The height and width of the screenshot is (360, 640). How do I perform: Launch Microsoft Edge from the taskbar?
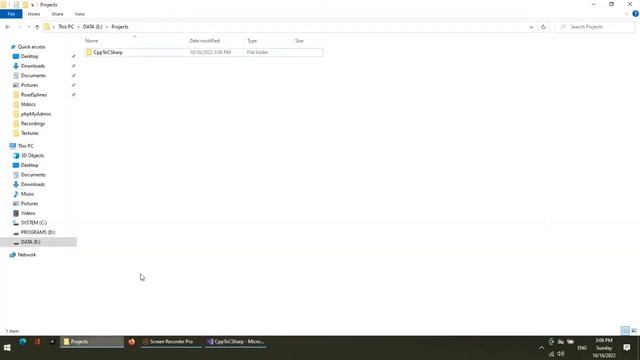(22, 342)
